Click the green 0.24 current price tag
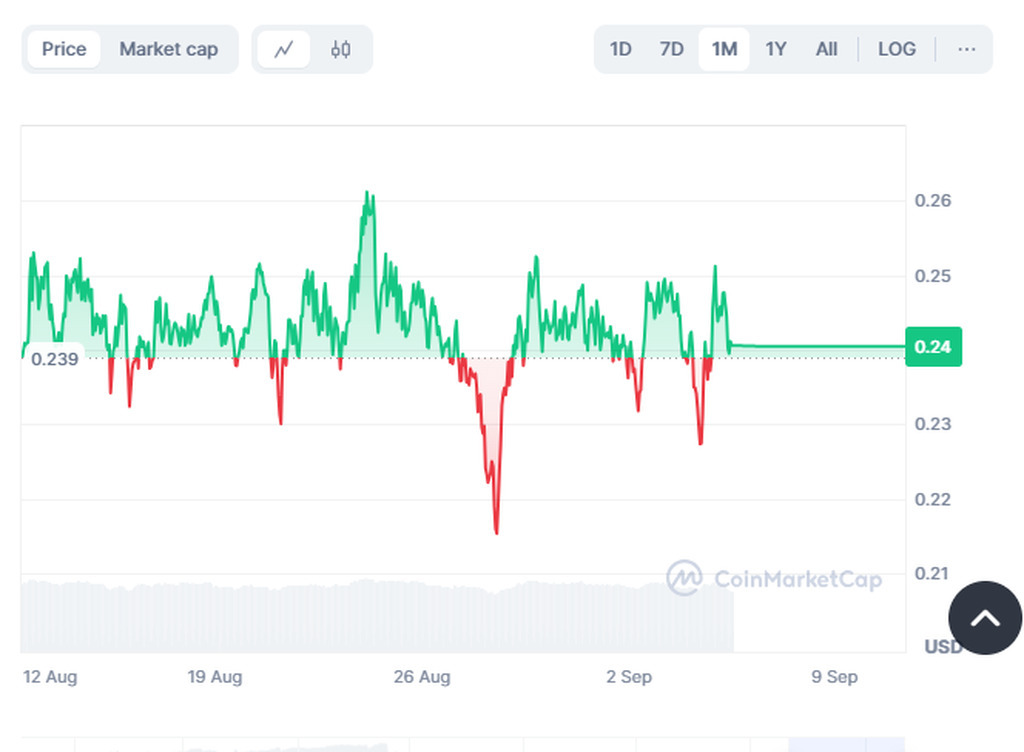The height and width of the screenshot is (752, 1024). 933,347
